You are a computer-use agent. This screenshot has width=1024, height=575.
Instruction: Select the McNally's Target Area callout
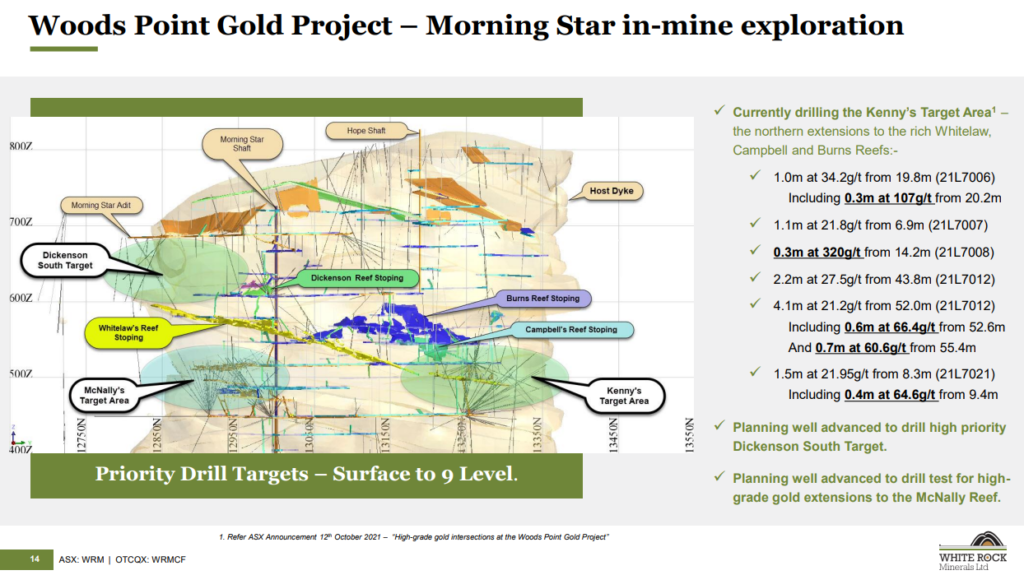[x=104, y=395]
